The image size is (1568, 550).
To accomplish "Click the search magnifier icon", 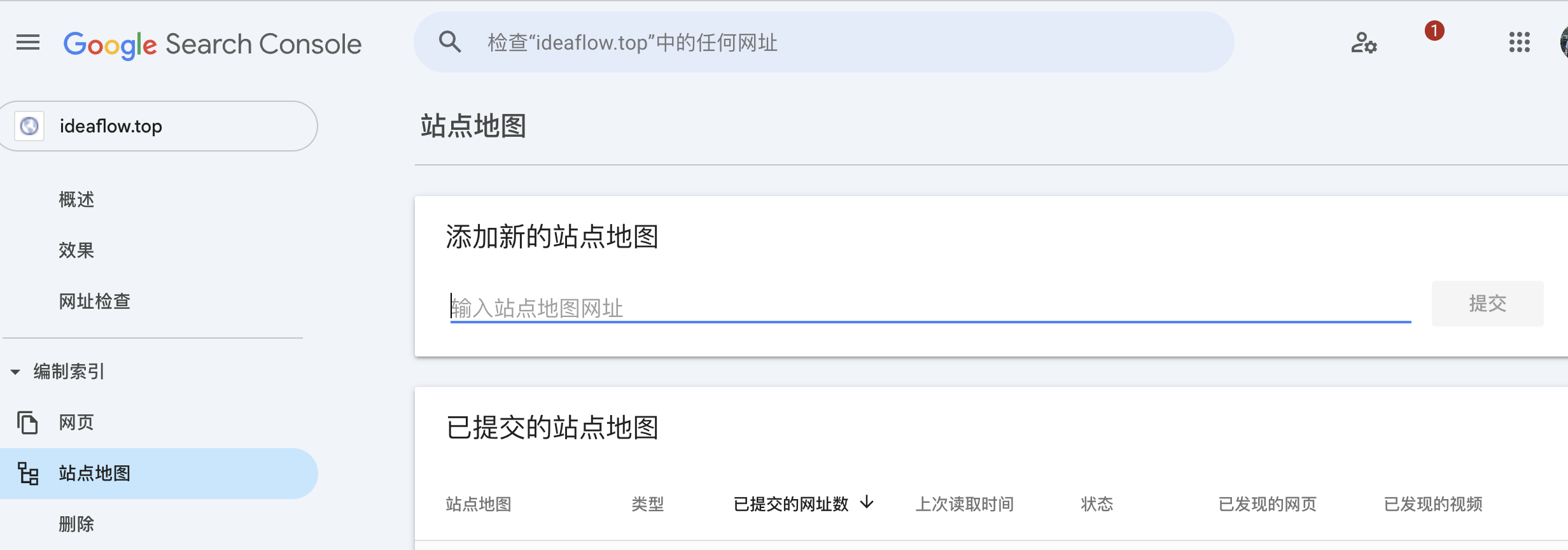I will coord(450,42).
